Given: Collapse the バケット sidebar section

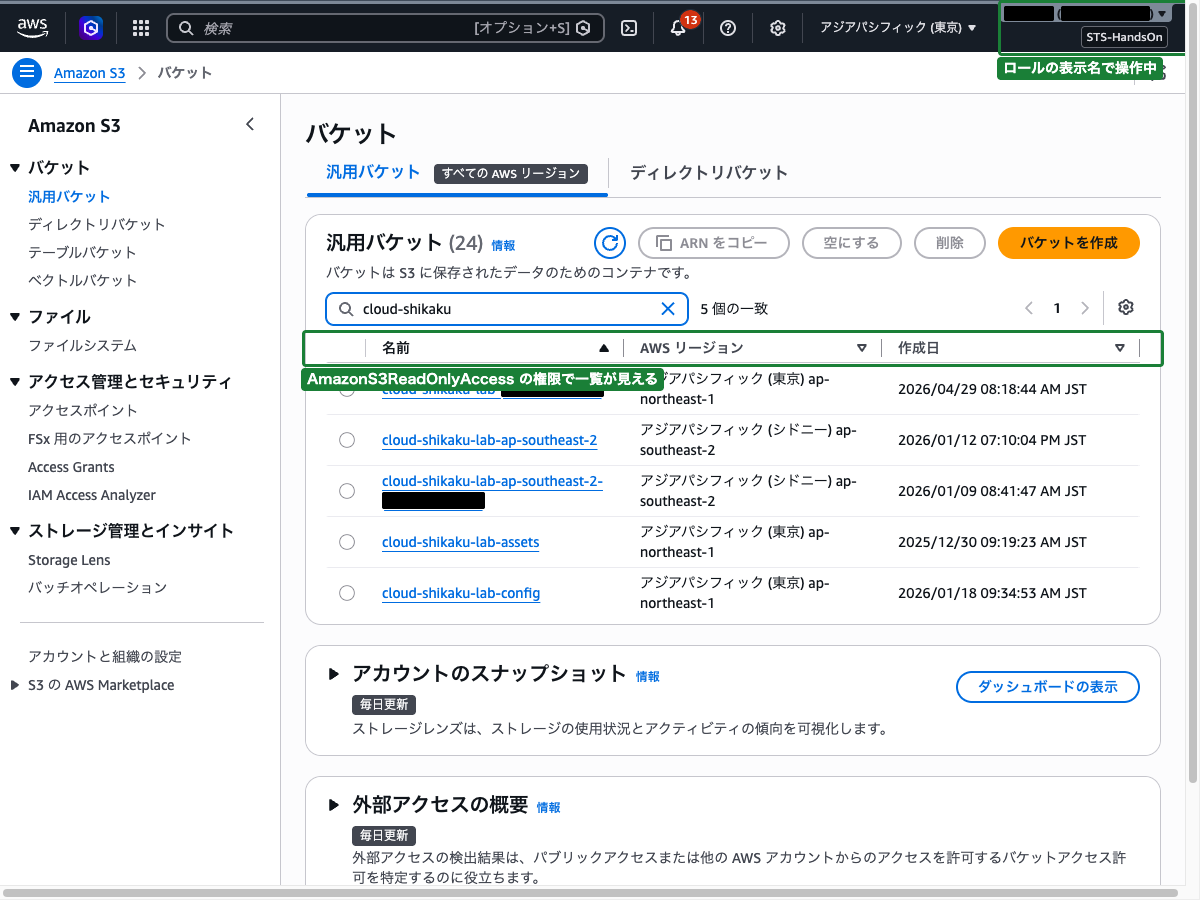Looking at the screenshot, I should (x=15, y=167).
